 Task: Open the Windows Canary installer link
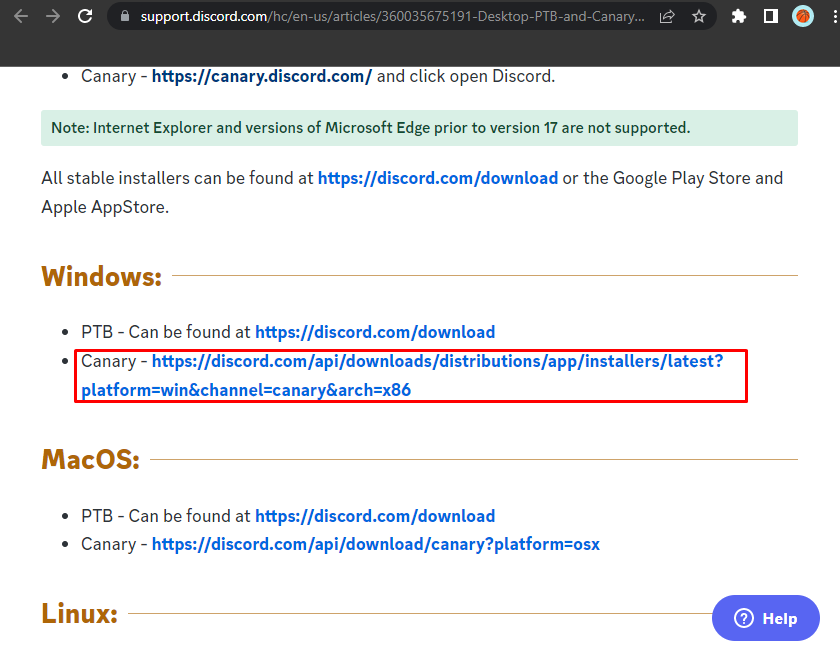[x=402, y=375]
